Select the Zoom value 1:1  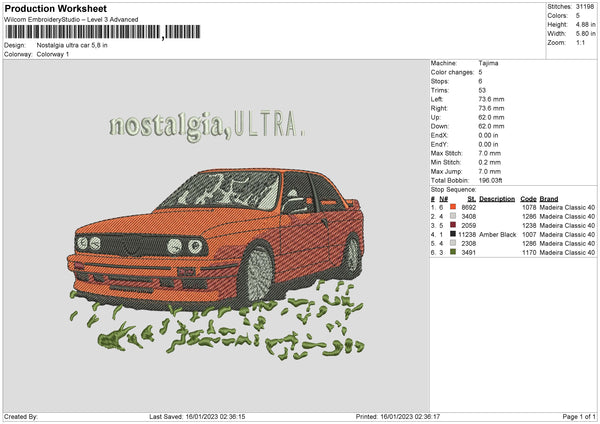[x=580, y=42]
